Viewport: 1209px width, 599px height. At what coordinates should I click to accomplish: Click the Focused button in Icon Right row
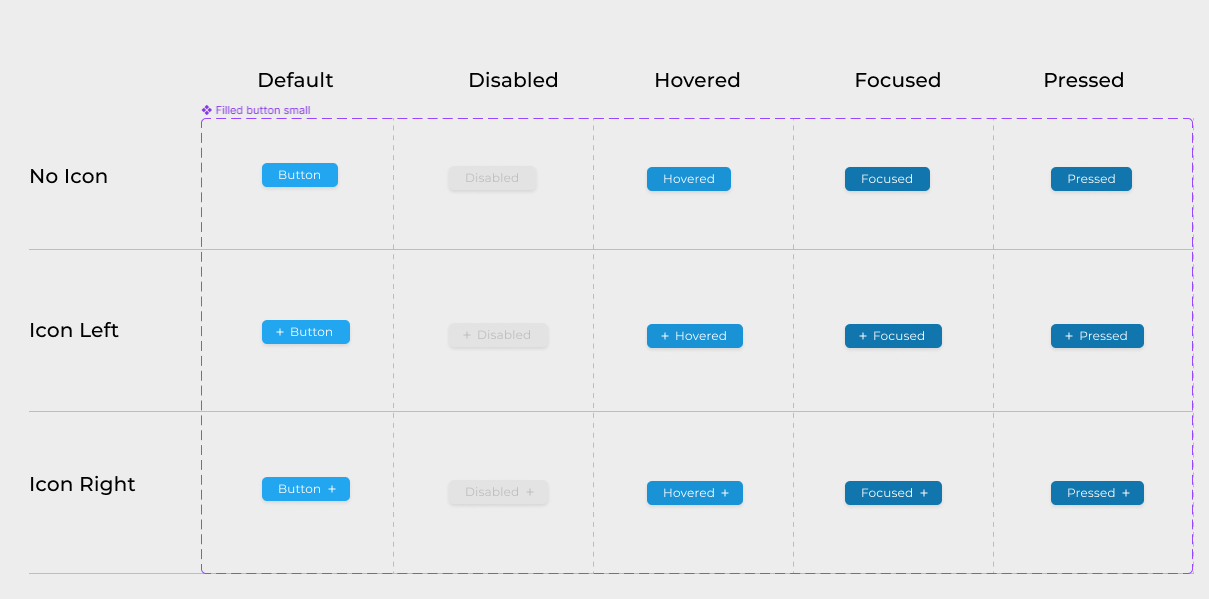point(893,493)
